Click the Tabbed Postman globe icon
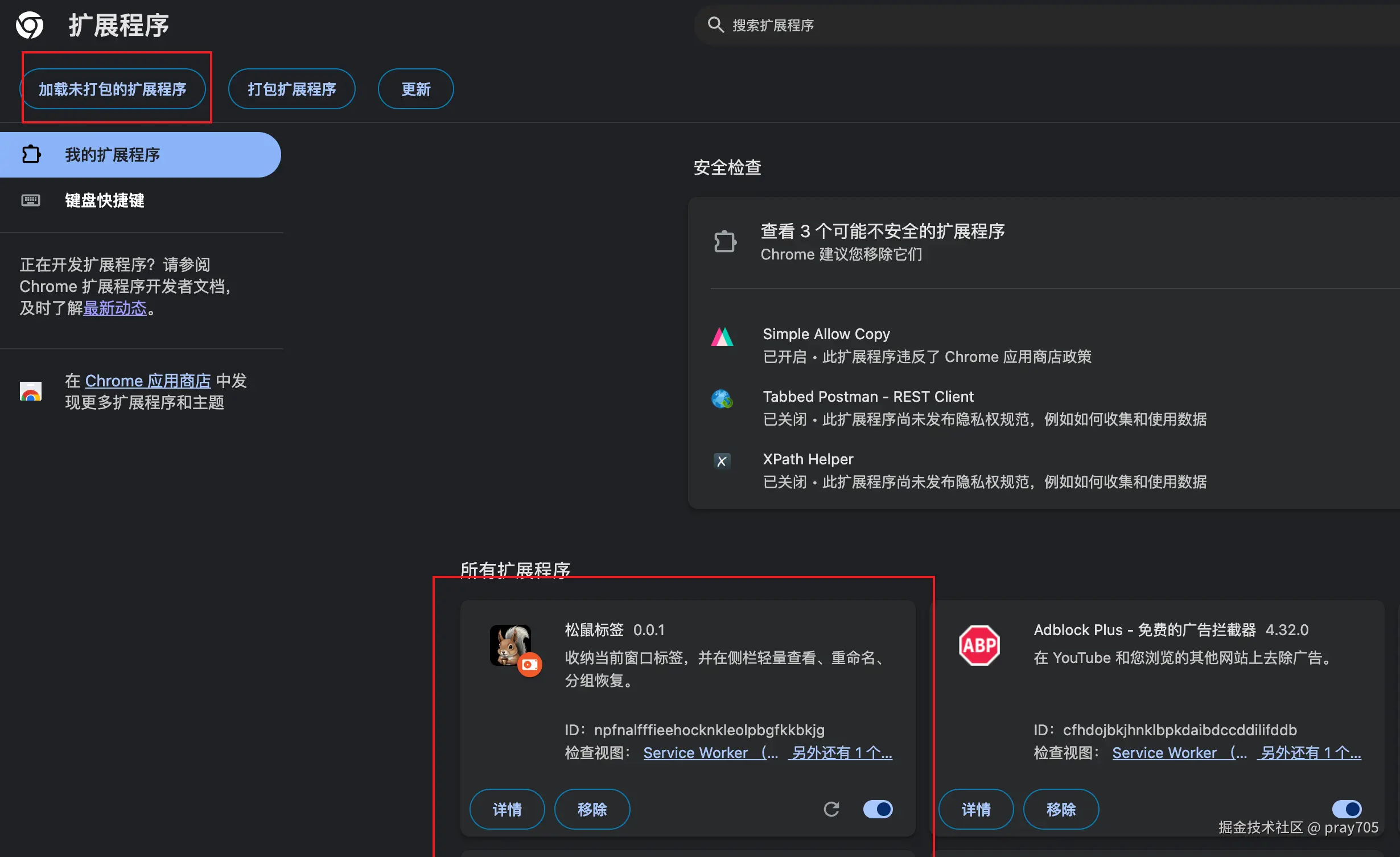The height and width of the screenshot is (857, 1400). click(x=722, y=399)
